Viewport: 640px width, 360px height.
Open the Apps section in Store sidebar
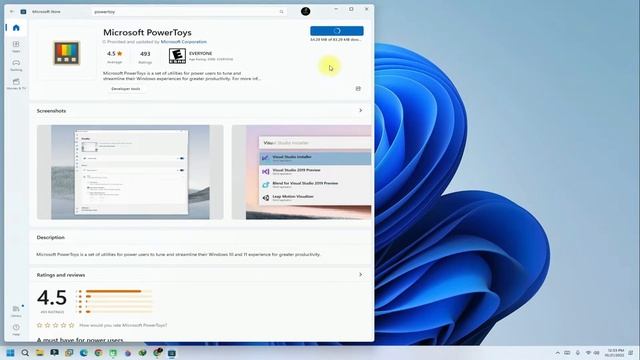click(16, 46)
